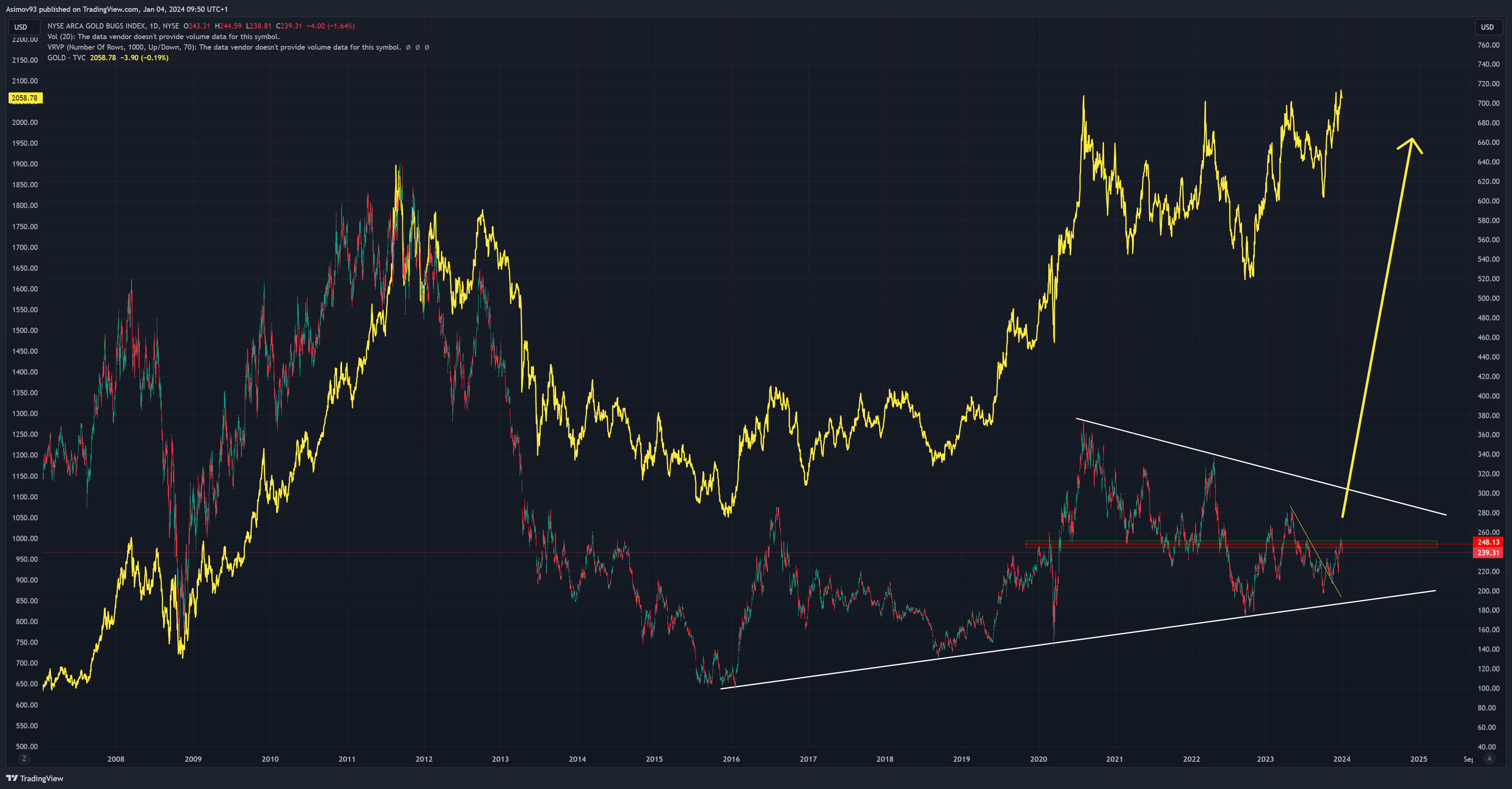Click the TradingView logo at bottom left
This screenshot has height=789, width=1512.
(x=35, y=778)
